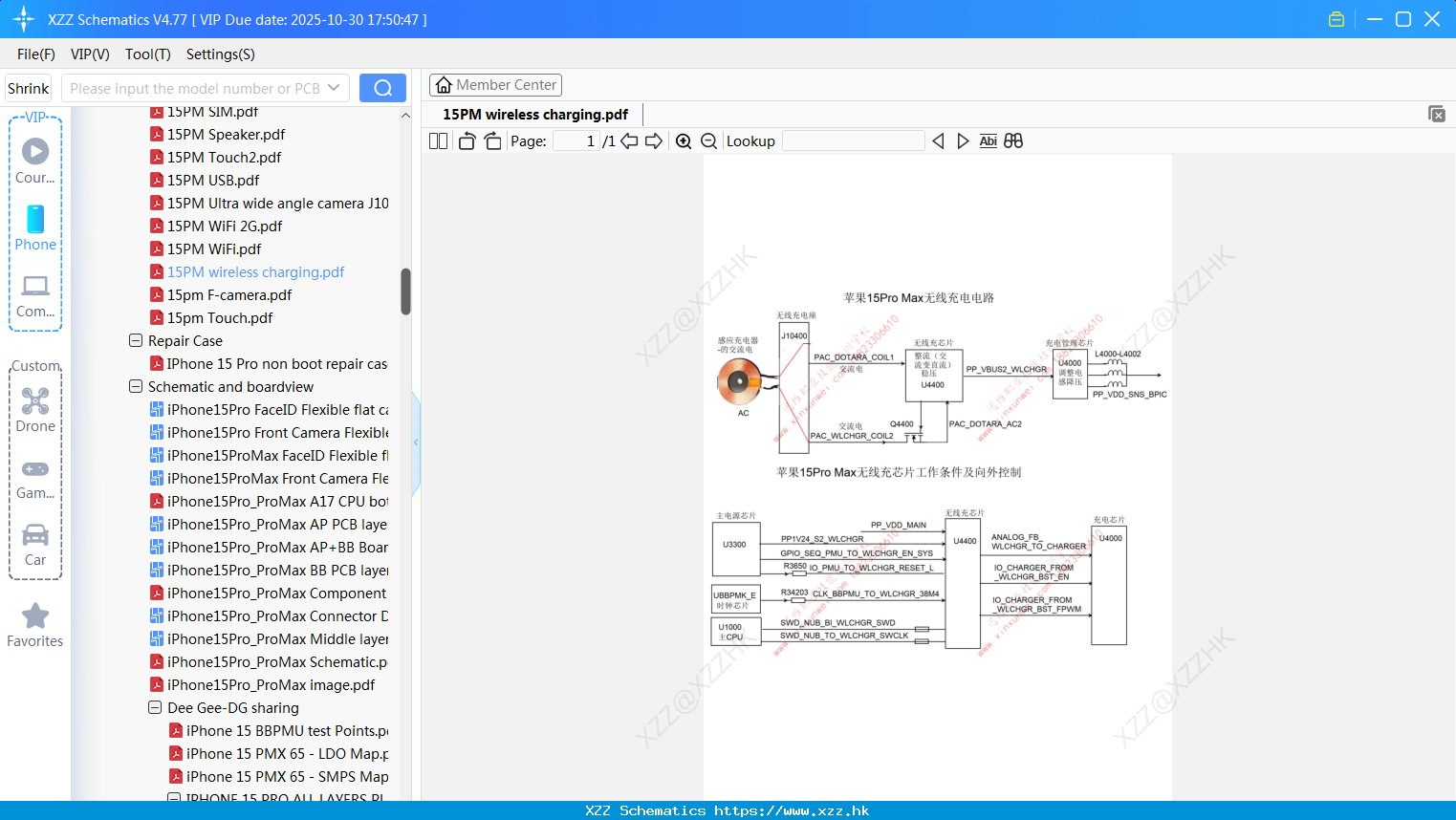Open 15PM Touch2.pdf
The width and height of the screenshot is (1456, 820).
(215, 158)
